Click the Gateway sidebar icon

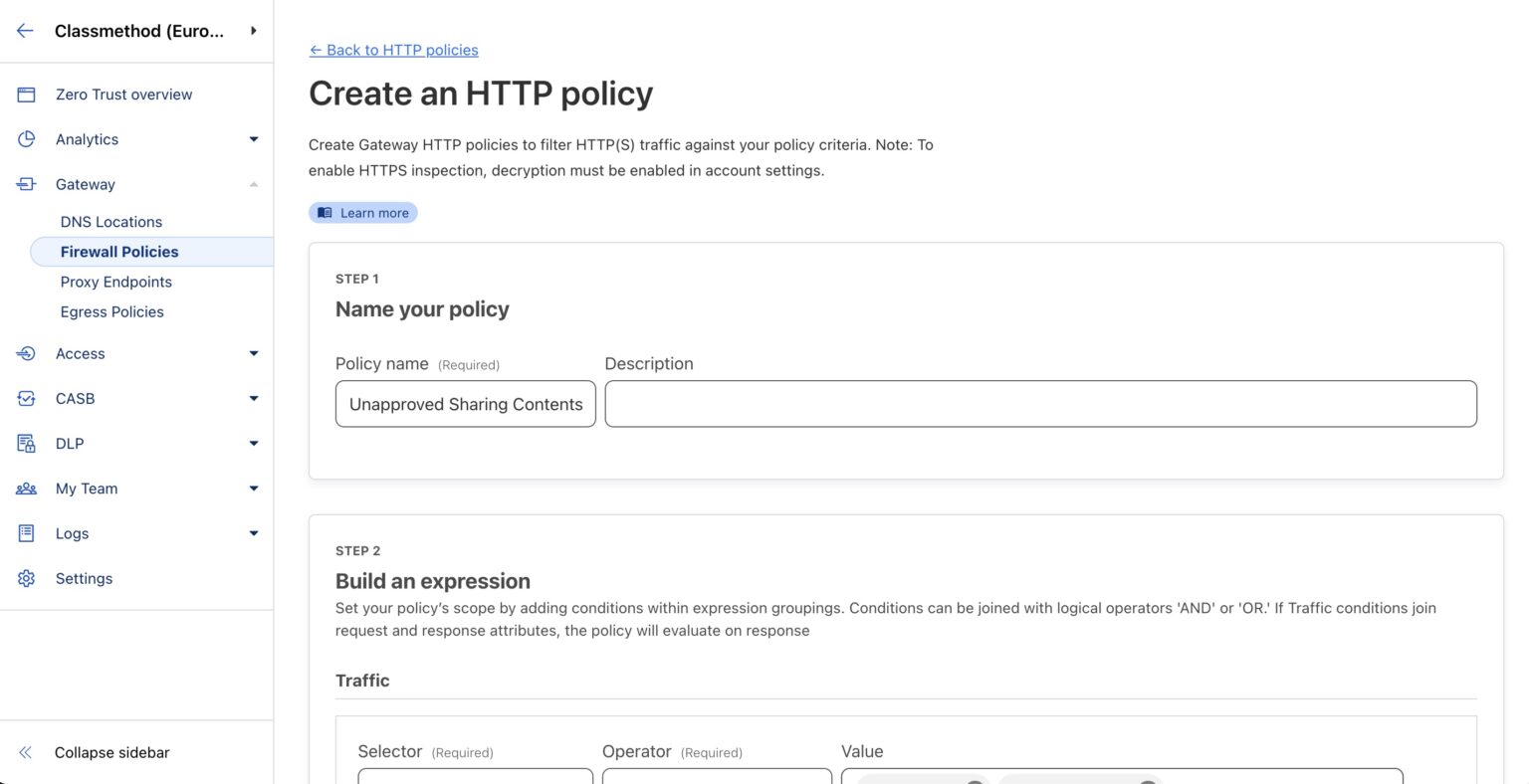[x=26, y=183]
